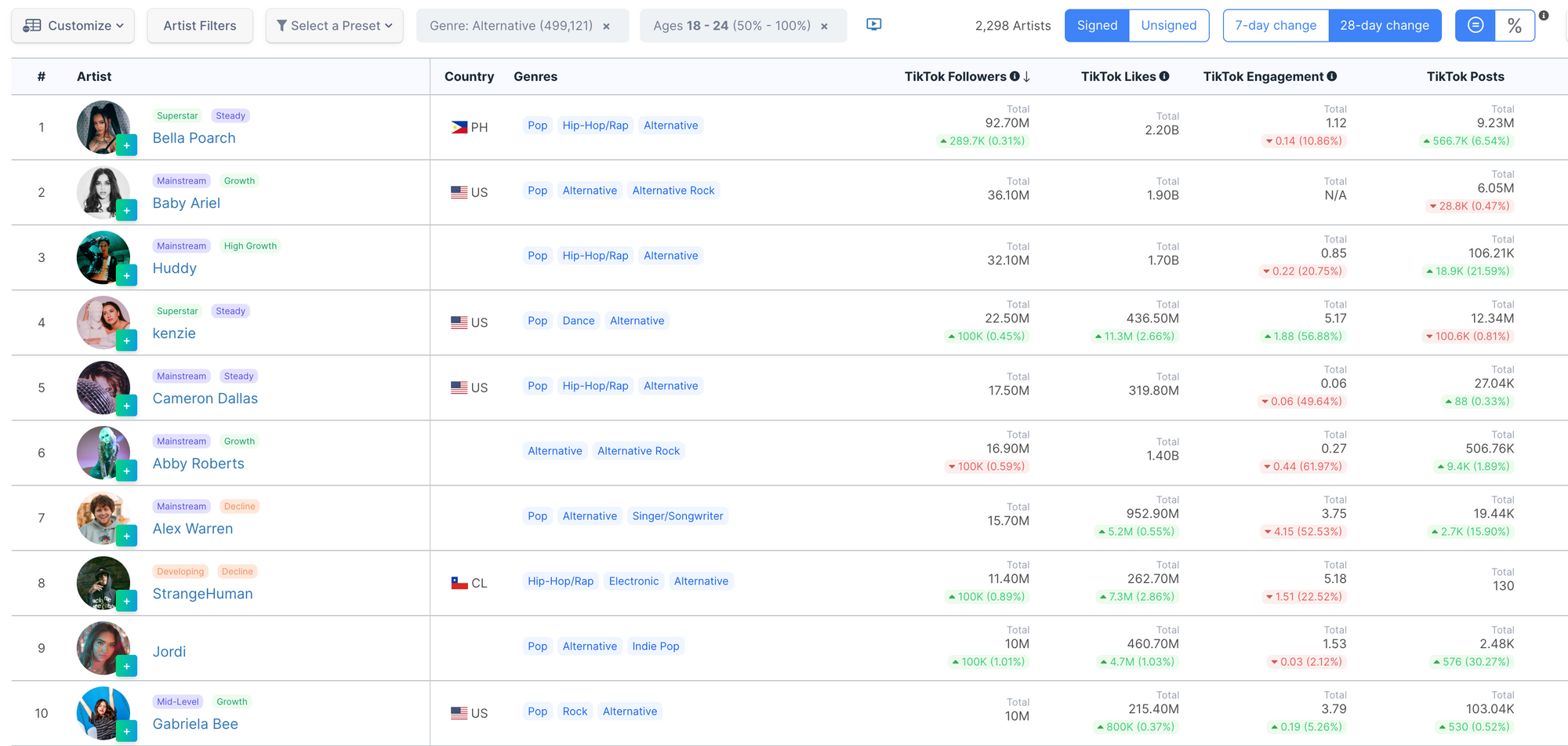Click the info icon beside TikTok Followers
Image resolution: width=1568 pixels, height=746 pixels.
click(1014, 76)
